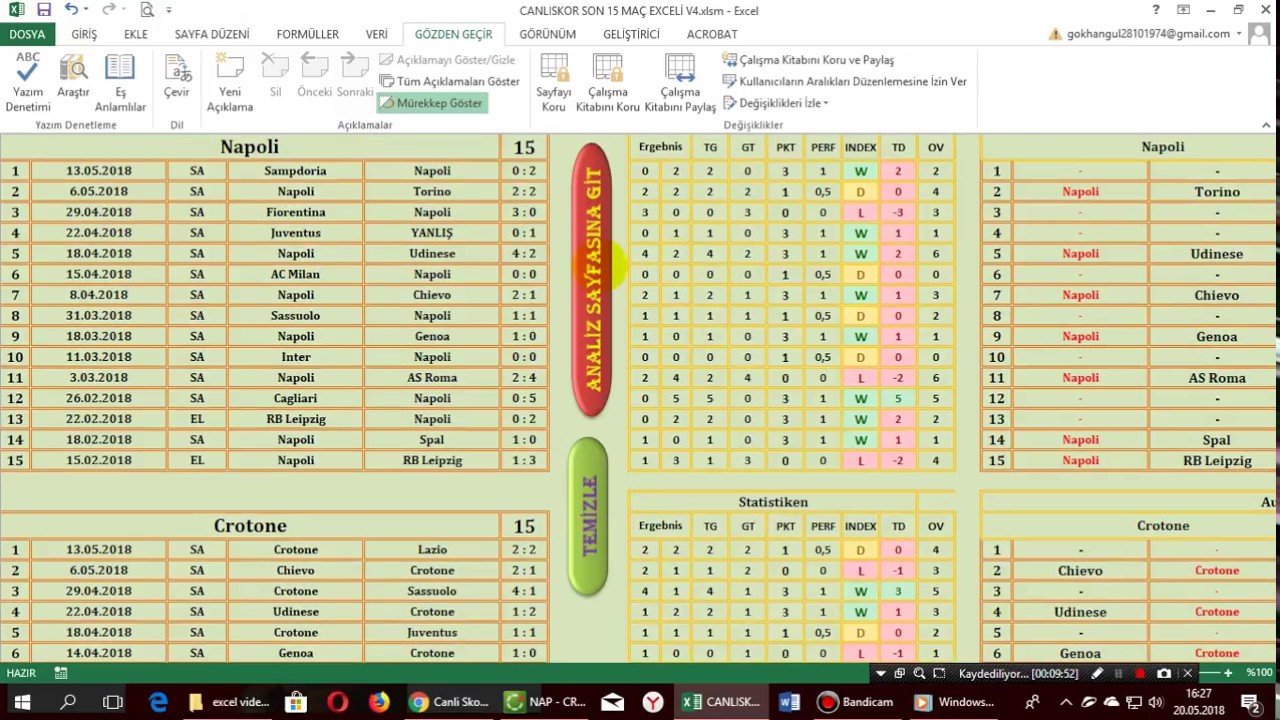Undo the last action in Excel
This screenshot has width=1280, height=720.
pyautogui.click(x=70, y=10)
